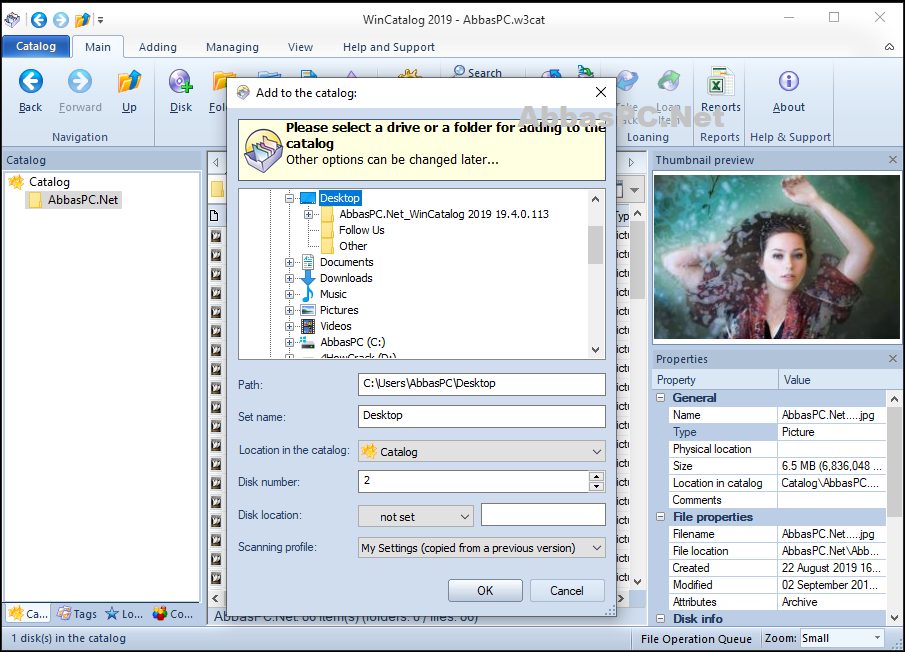Collapse the ribbon with chevron icon

pos(889,47)
